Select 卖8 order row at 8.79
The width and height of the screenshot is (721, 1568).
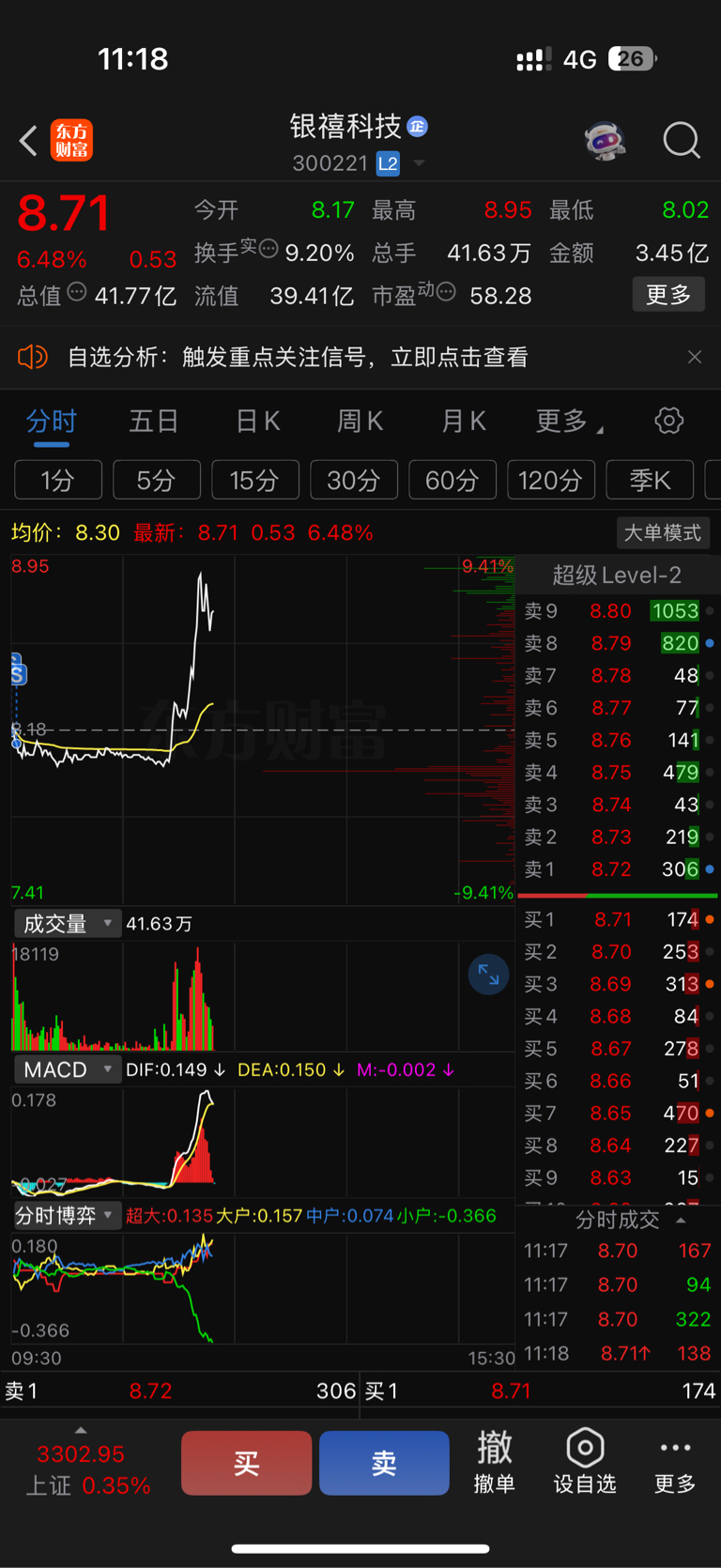click(618, 643)
